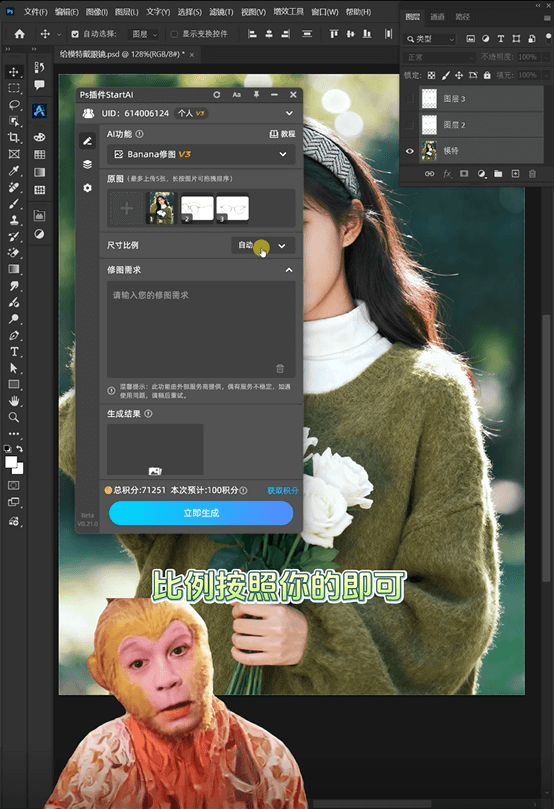Click the switch foreground/background colors arrow
The image size is (554, 809).
coord(20,449)
